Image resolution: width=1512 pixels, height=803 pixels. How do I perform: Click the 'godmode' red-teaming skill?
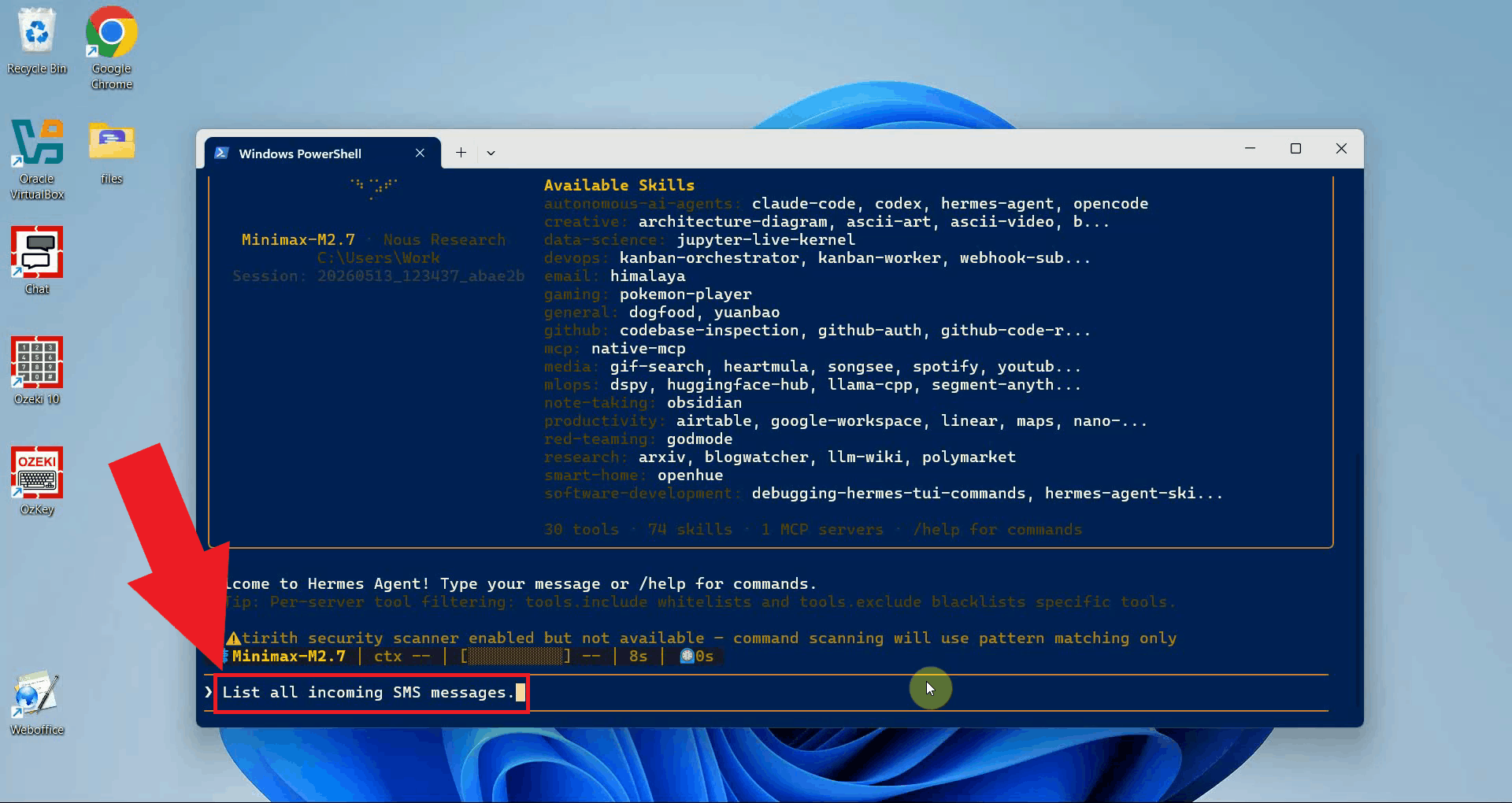tap(699, 439)
